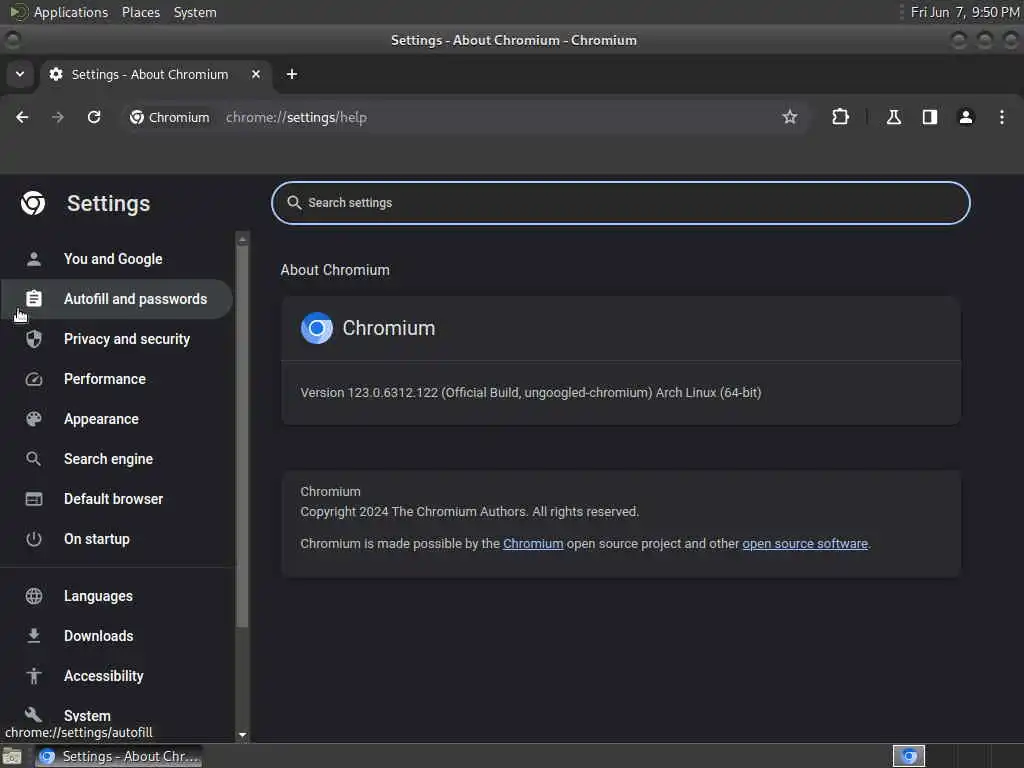Viewport: 1024px width, 768px height.
Task: Click the gauge icon for Performance
Action: click(x=34, y=379)
